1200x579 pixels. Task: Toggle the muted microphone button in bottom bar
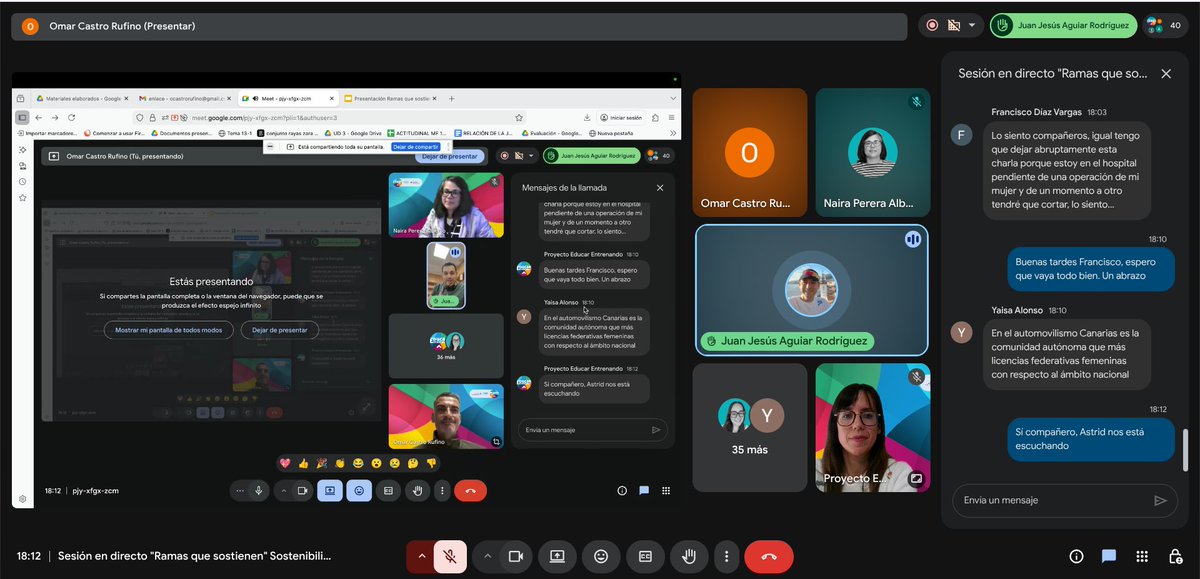point(450,556)
